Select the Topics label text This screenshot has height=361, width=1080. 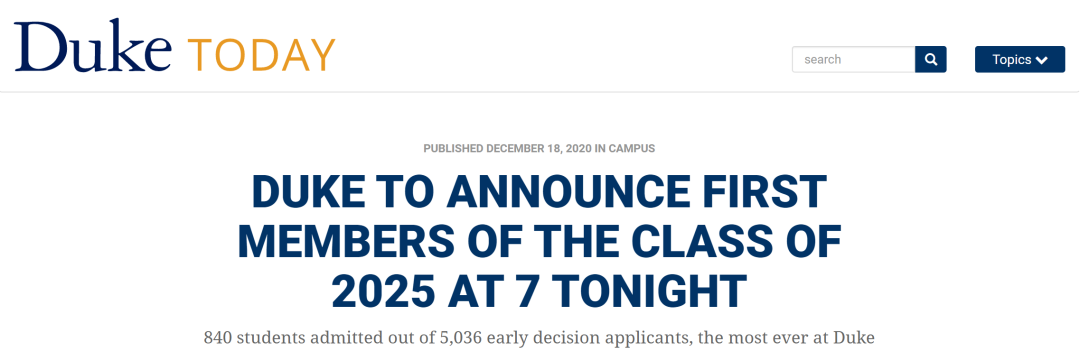click(1012, 60)
